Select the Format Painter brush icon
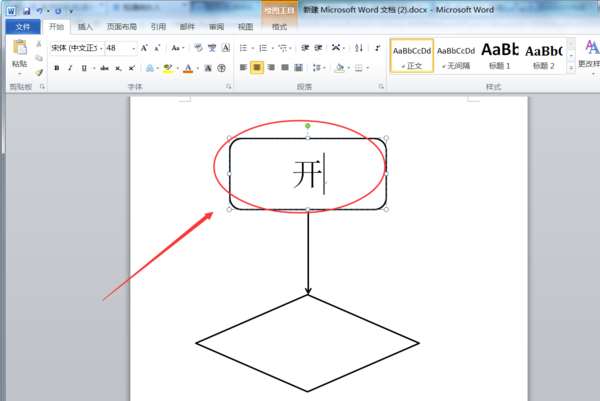This screenshot has width=600, height=401. (39, 72)
